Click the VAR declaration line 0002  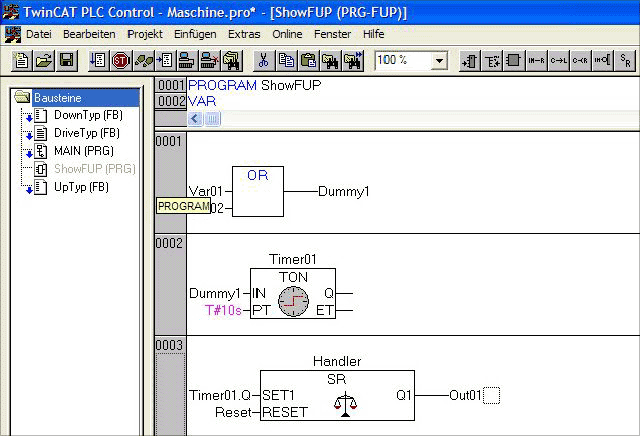[202, 101]
